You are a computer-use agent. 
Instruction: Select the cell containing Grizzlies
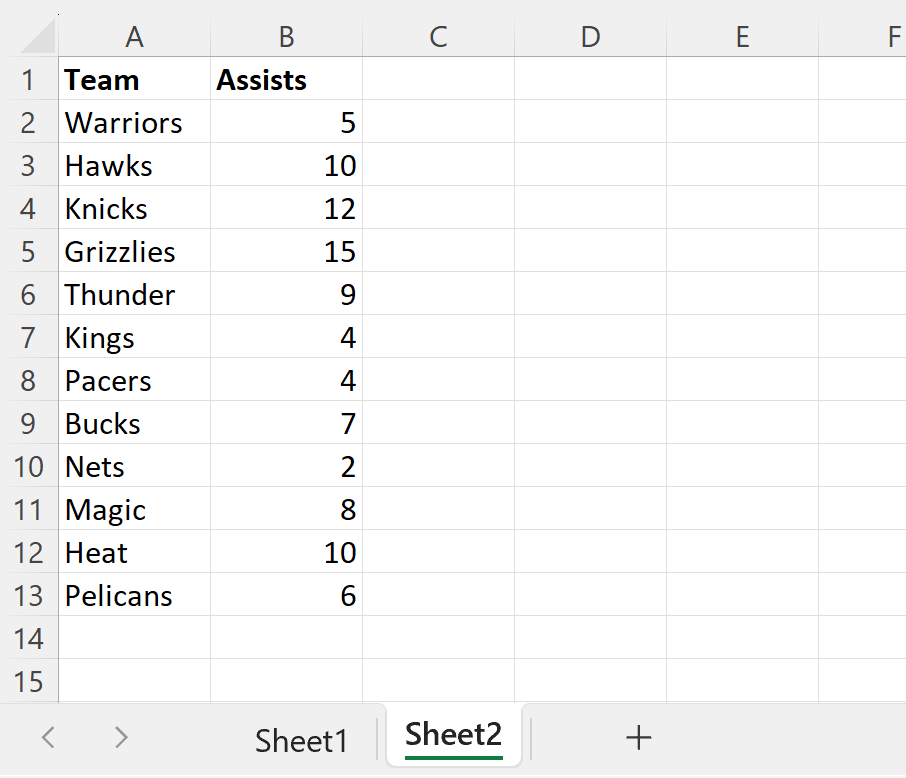(x=134, y=251)
